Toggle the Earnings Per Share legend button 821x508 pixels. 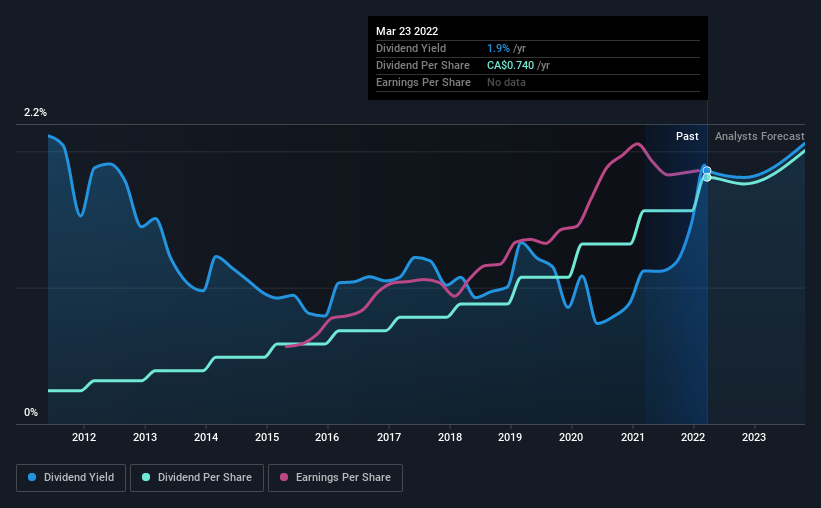(x=335, y=478)
